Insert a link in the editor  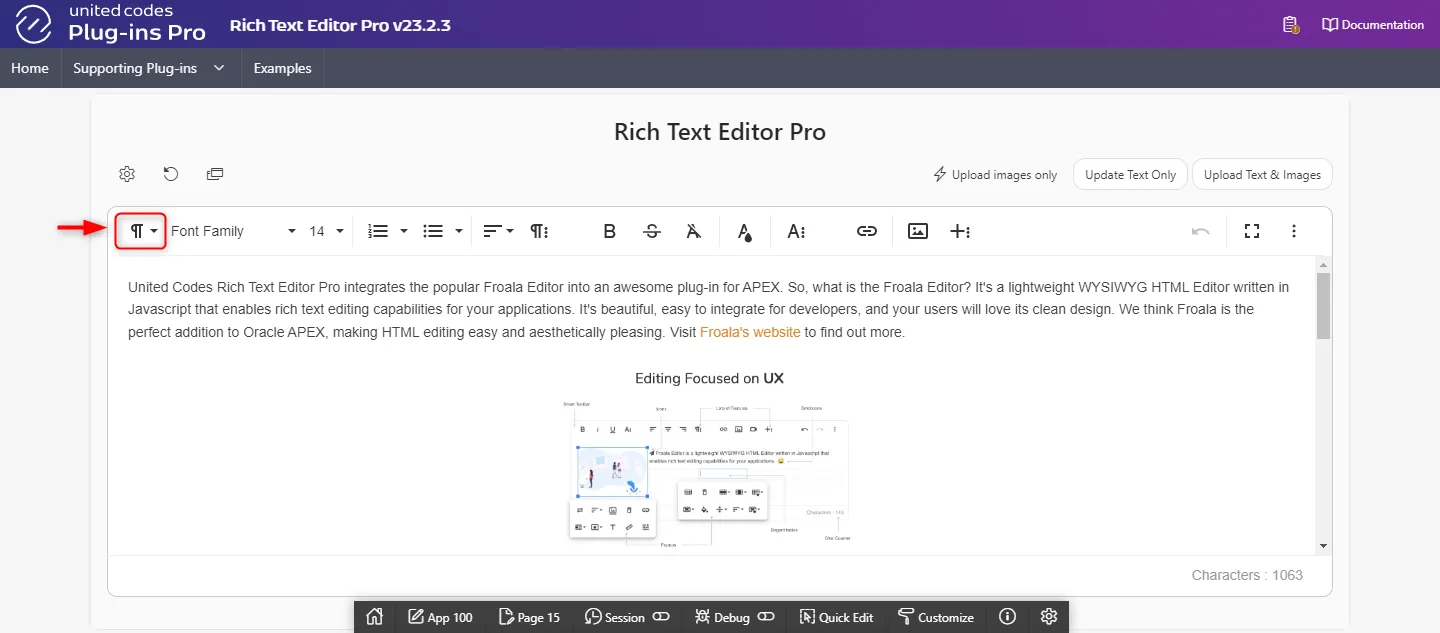[866, 231]
